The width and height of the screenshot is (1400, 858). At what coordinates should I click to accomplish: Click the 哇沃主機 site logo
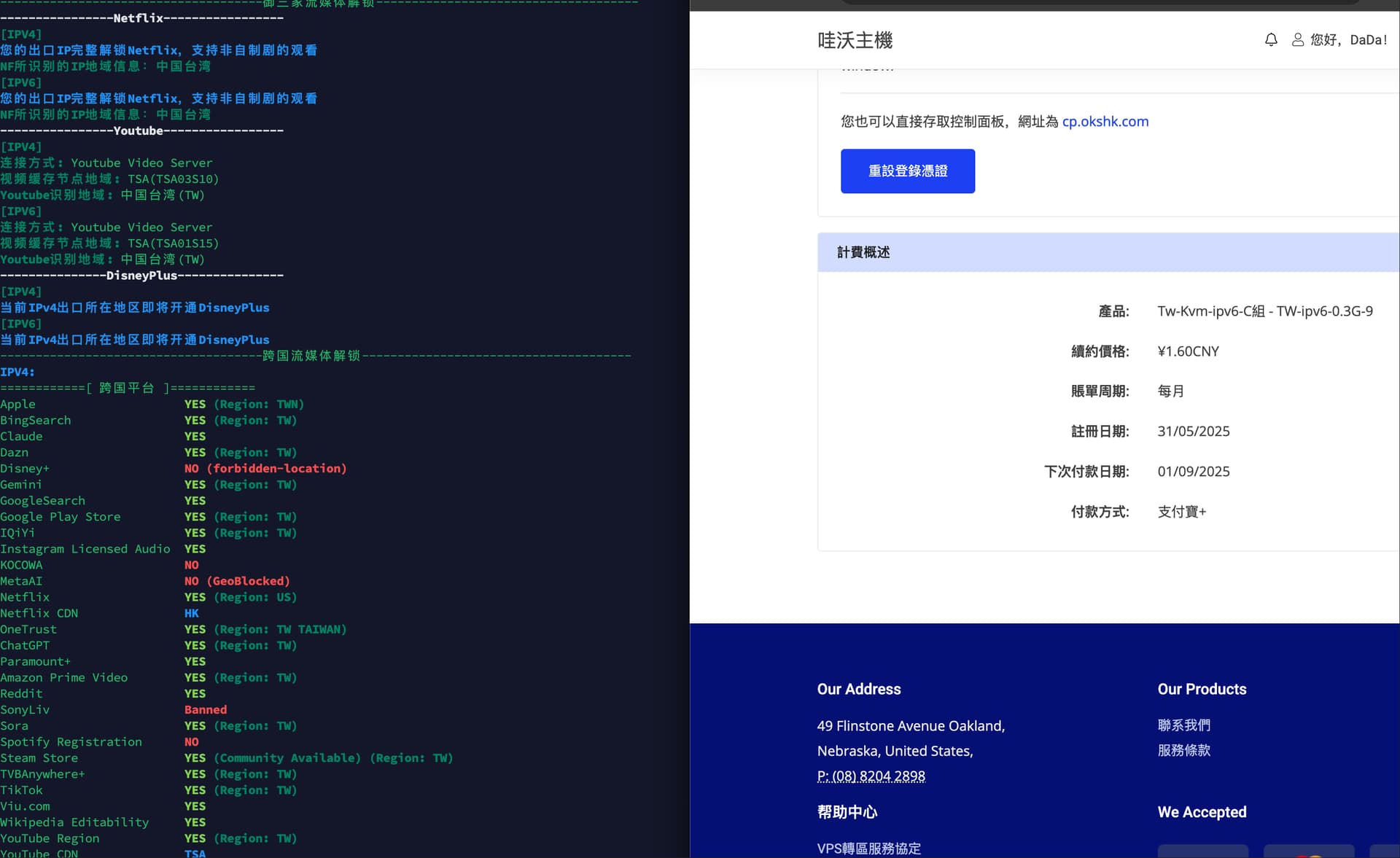855,40
